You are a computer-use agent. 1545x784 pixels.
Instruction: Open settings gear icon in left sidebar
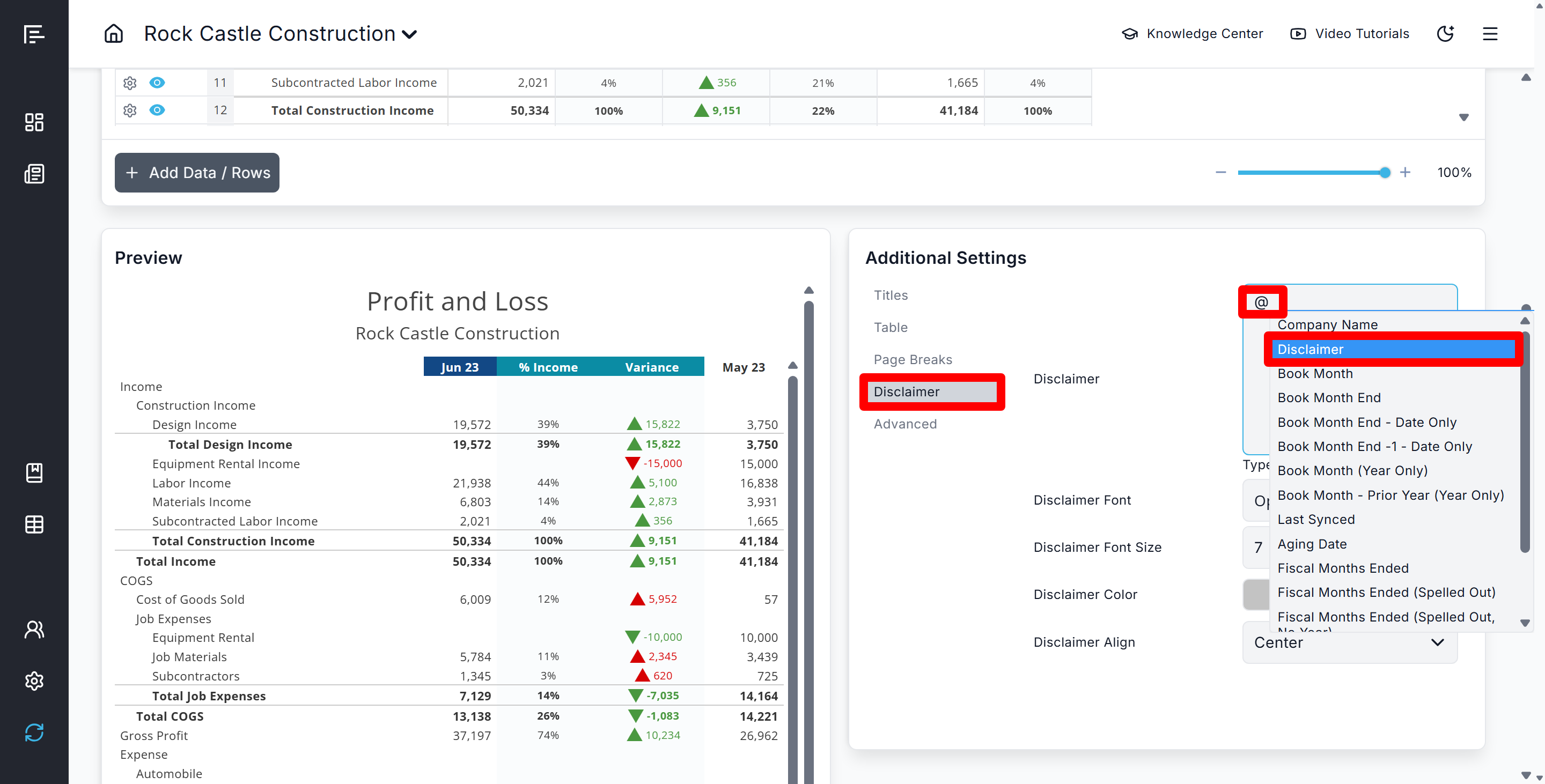point(34,681)
